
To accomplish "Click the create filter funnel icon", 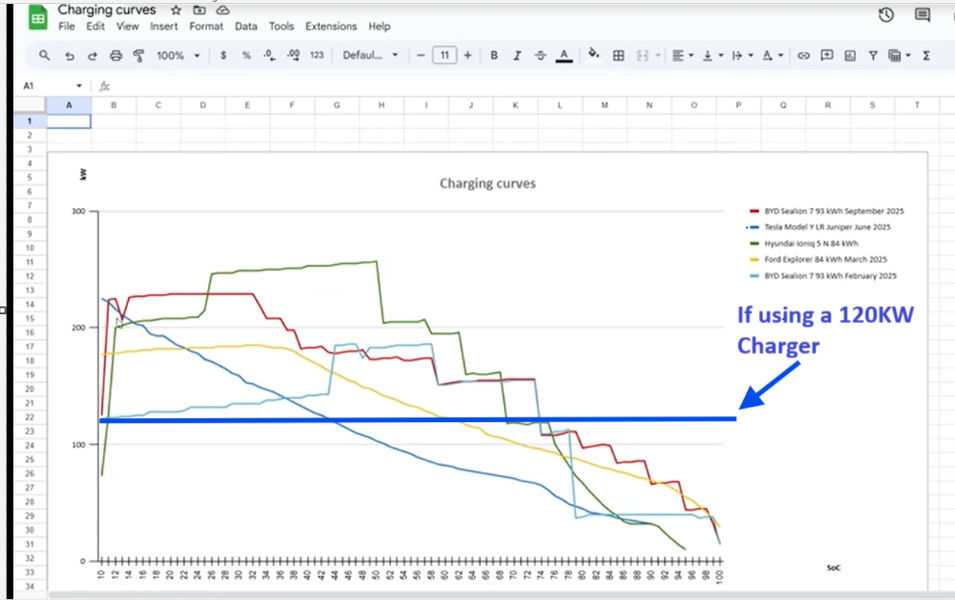I will 873,56.
